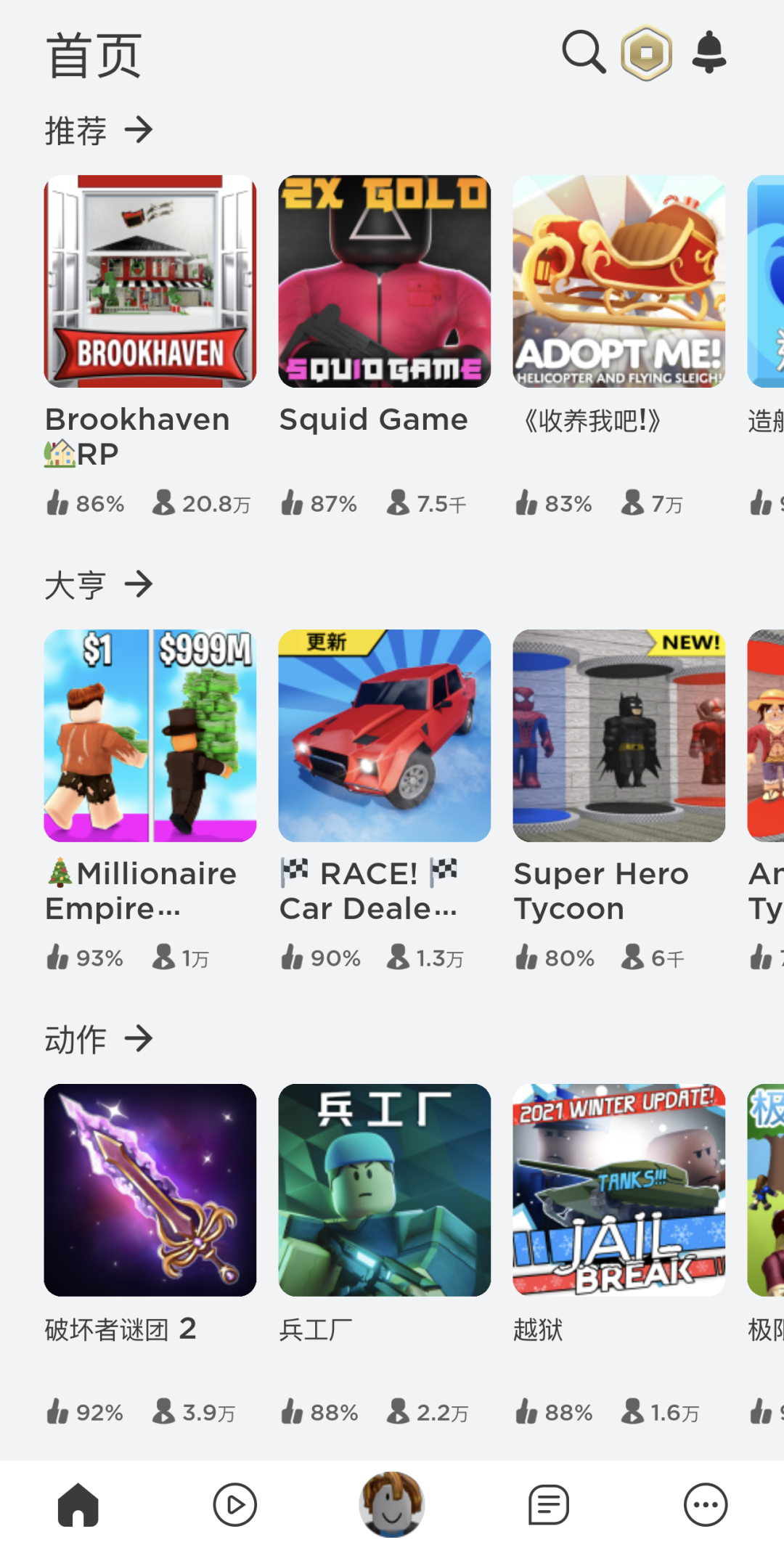The width and height of the screenshot is (784, 1566).
Task: Go to Home tab in bottom bar
Action: tap(78, 1505)
